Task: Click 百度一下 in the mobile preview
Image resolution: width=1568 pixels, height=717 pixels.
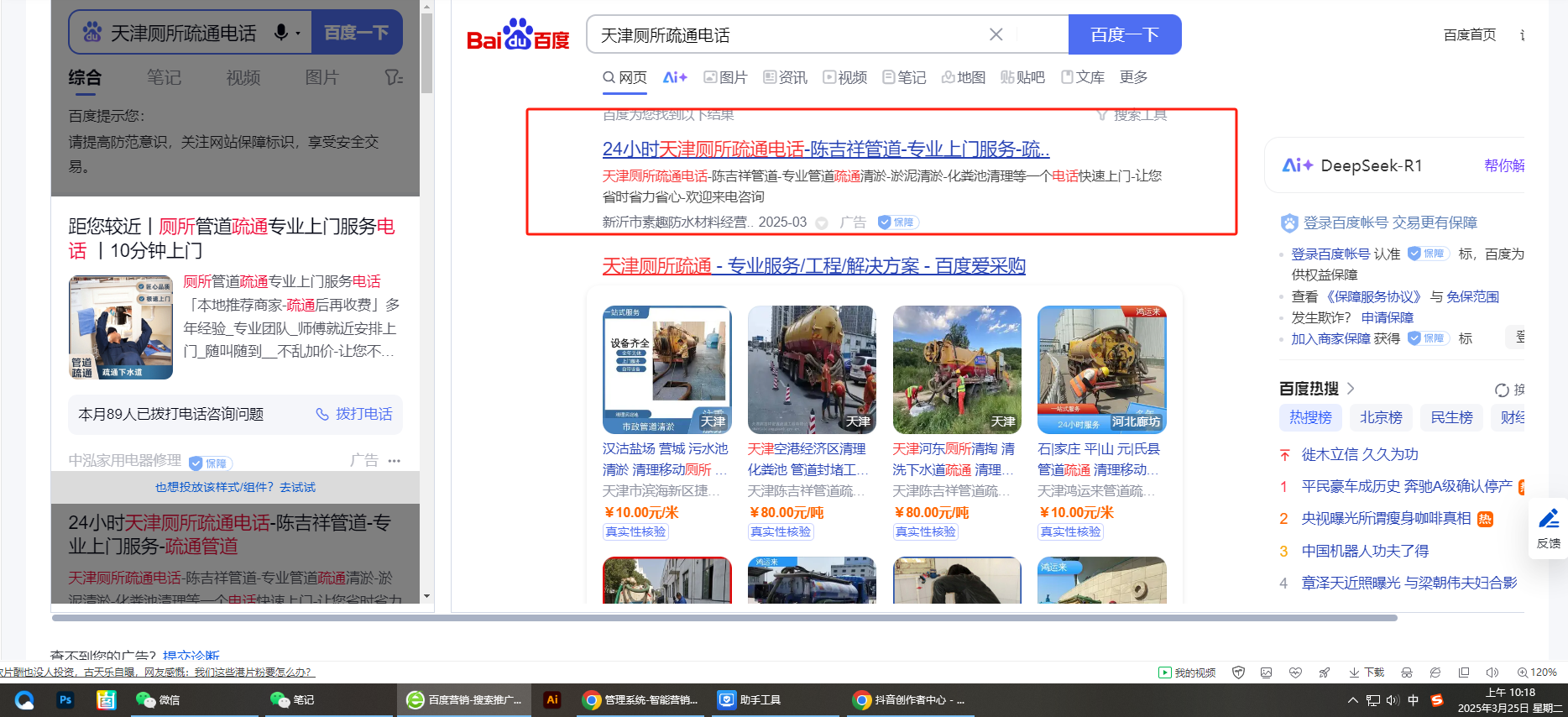Action: coord(356,33)
